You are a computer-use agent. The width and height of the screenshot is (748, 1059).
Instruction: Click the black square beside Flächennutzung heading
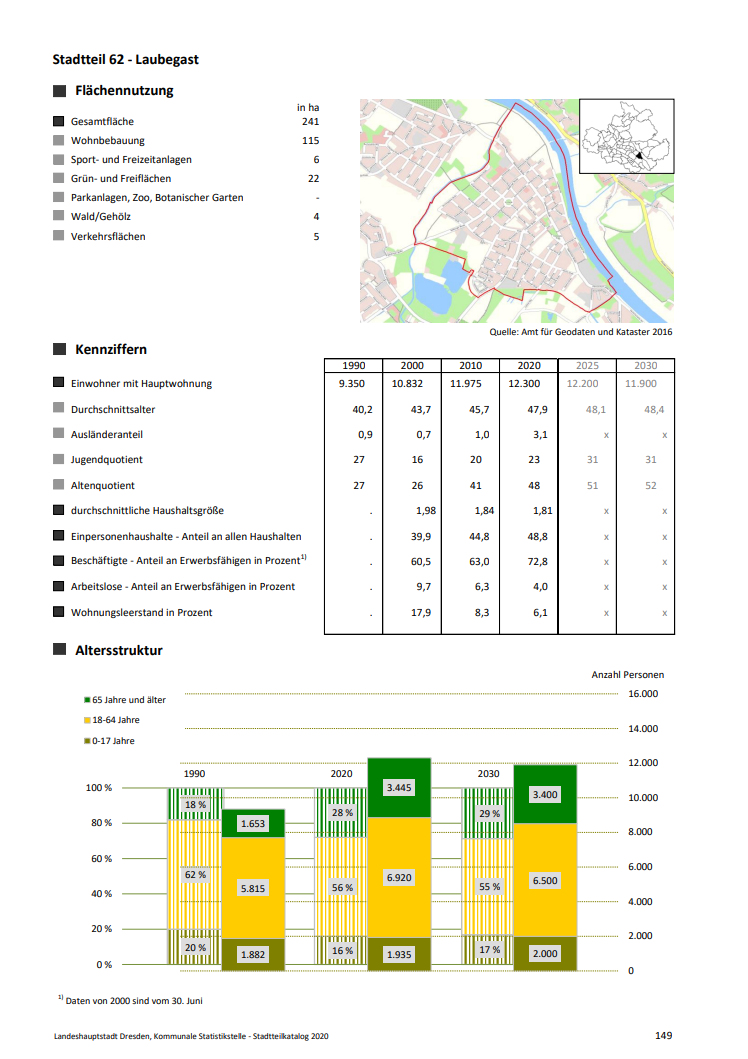click(x=59, y=91)
